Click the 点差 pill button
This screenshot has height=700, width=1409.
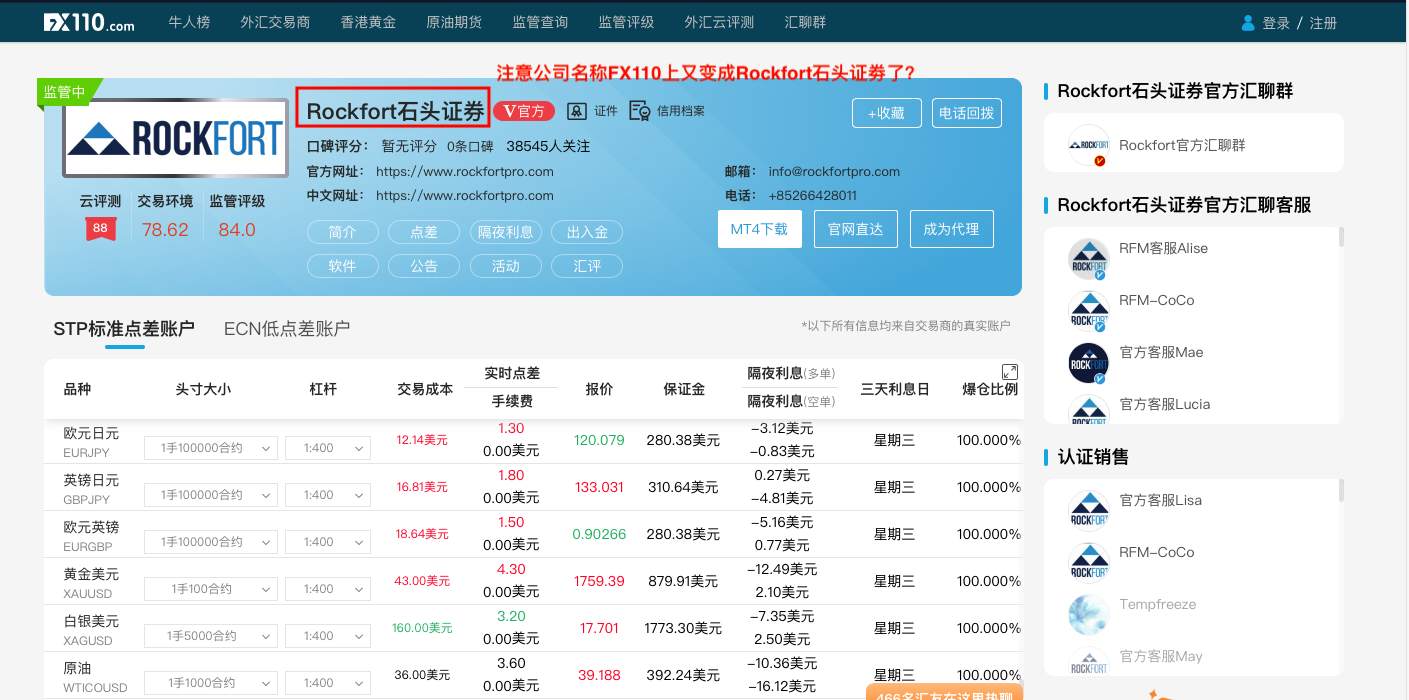pos(424,232)
